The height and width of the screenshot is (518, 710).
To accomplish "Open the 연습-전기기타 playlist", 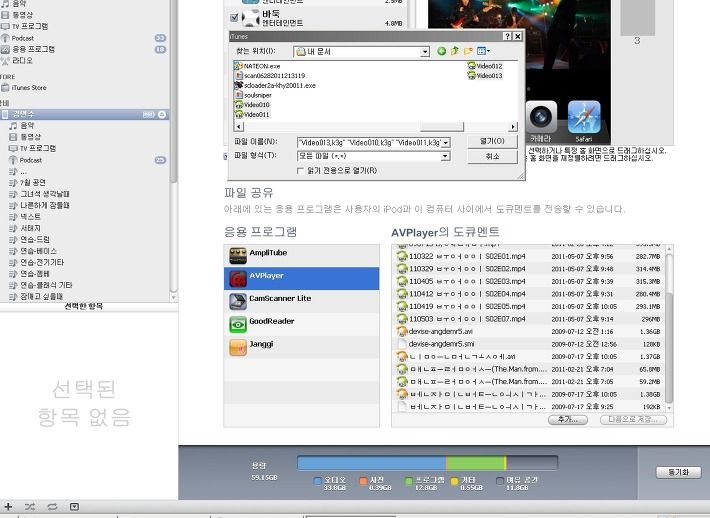I will [x=37, y=263].
